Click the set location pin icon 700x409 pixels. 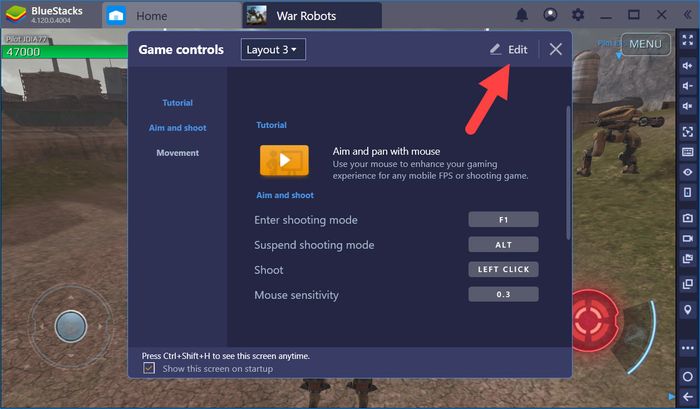[688, 309]
